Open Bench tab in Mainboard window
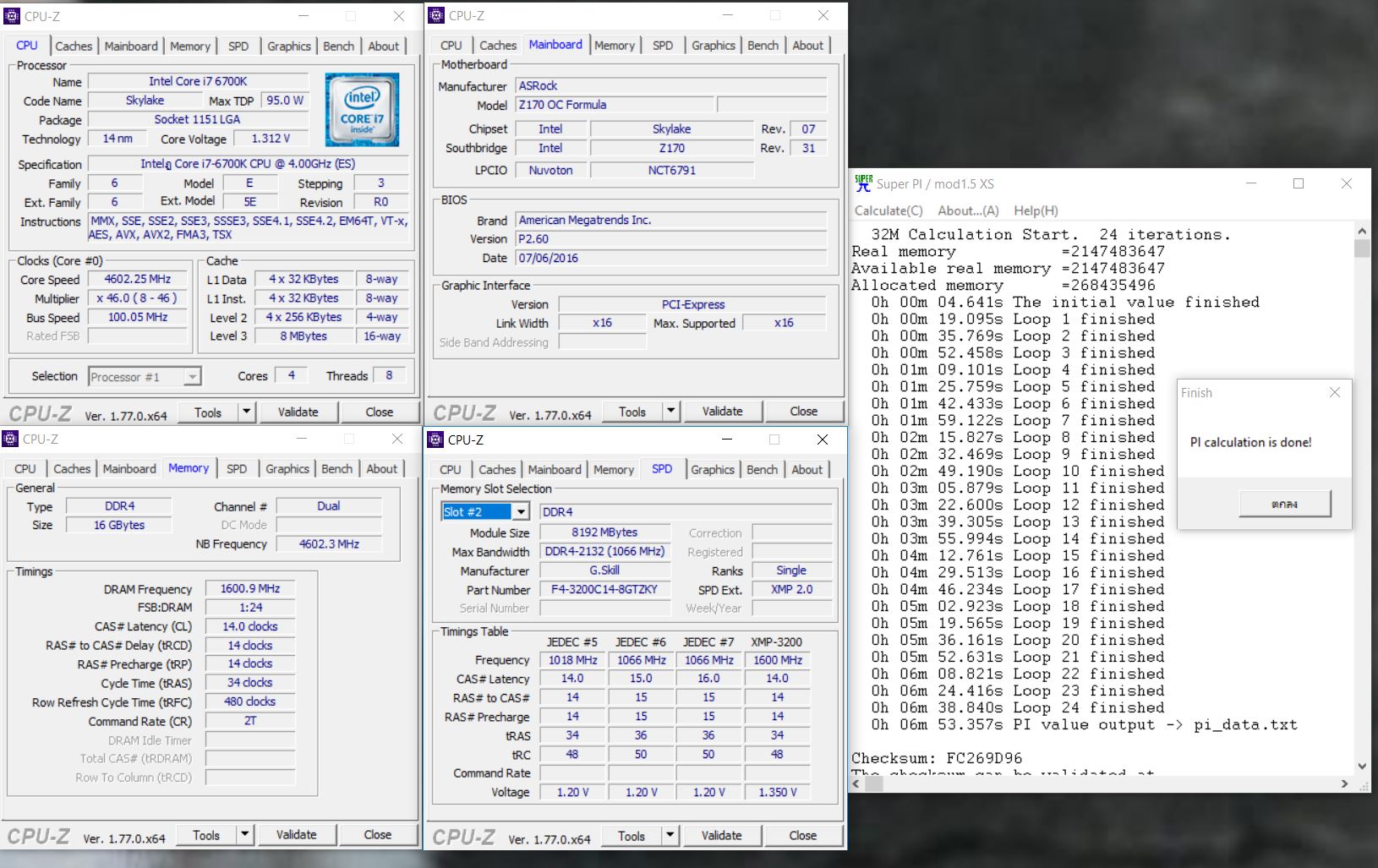Screen dimensions: 1378x868 763,46
